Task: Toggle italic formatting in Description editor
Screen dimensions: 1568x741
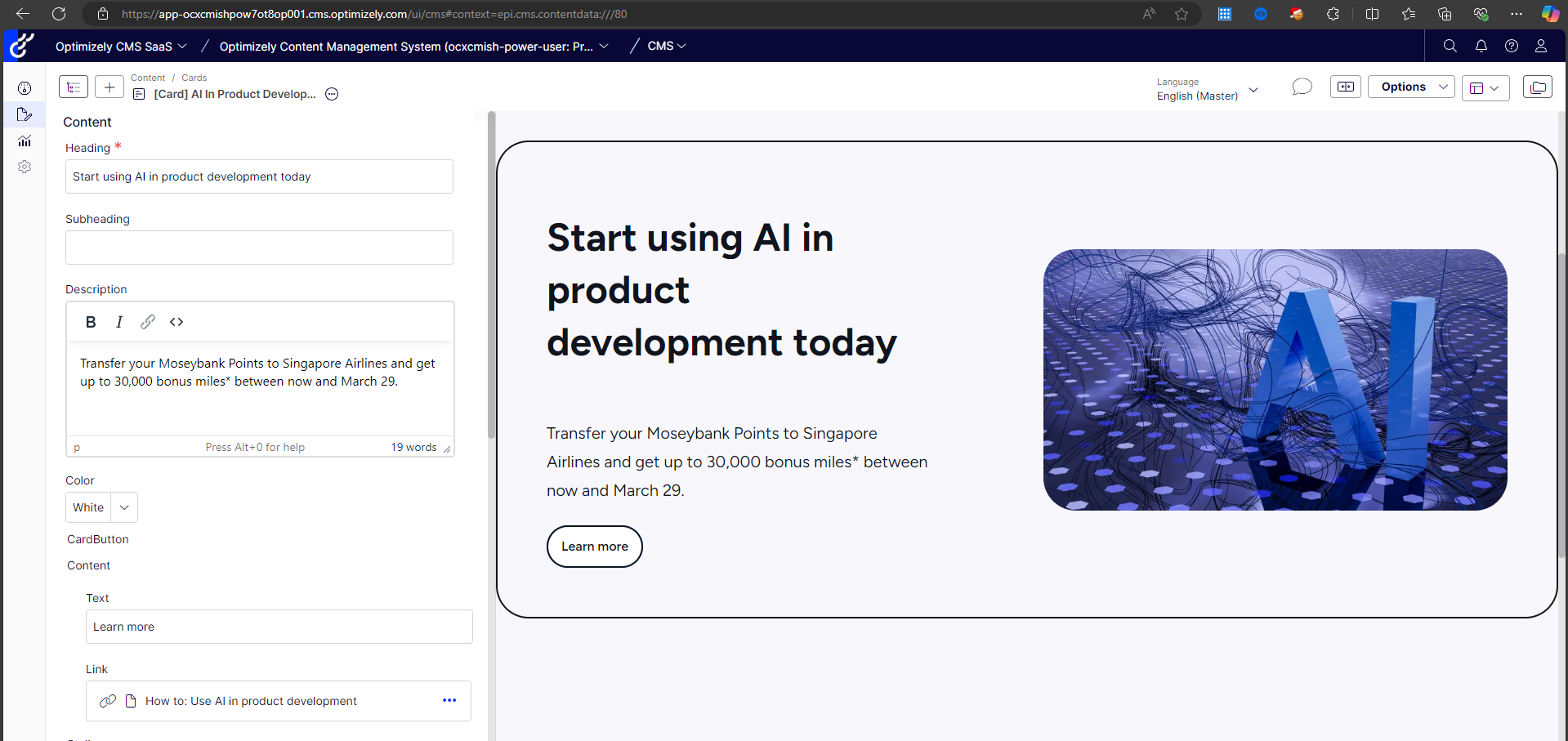Action: [119, 322]
